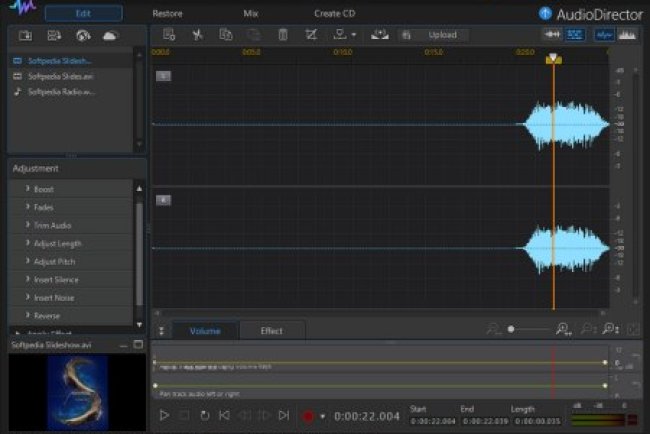Toggle the right channel R button
The height and width of the screenshot is (434, 650).
click(x=163, y=200)
